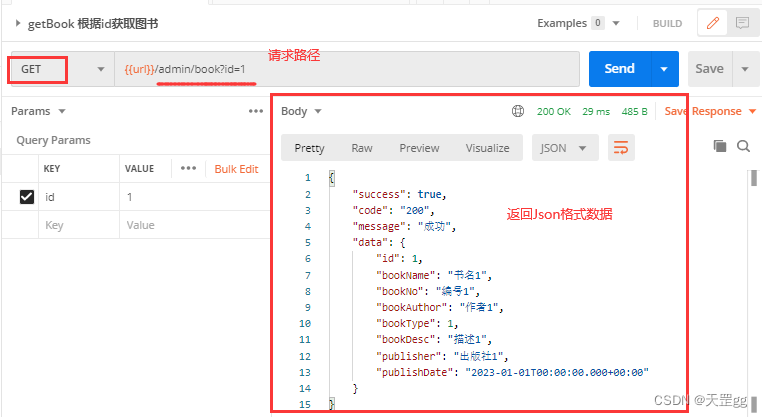Toggle the wrap lines icon
Screen dimensions: 762x417
click(x=621, y=147)
